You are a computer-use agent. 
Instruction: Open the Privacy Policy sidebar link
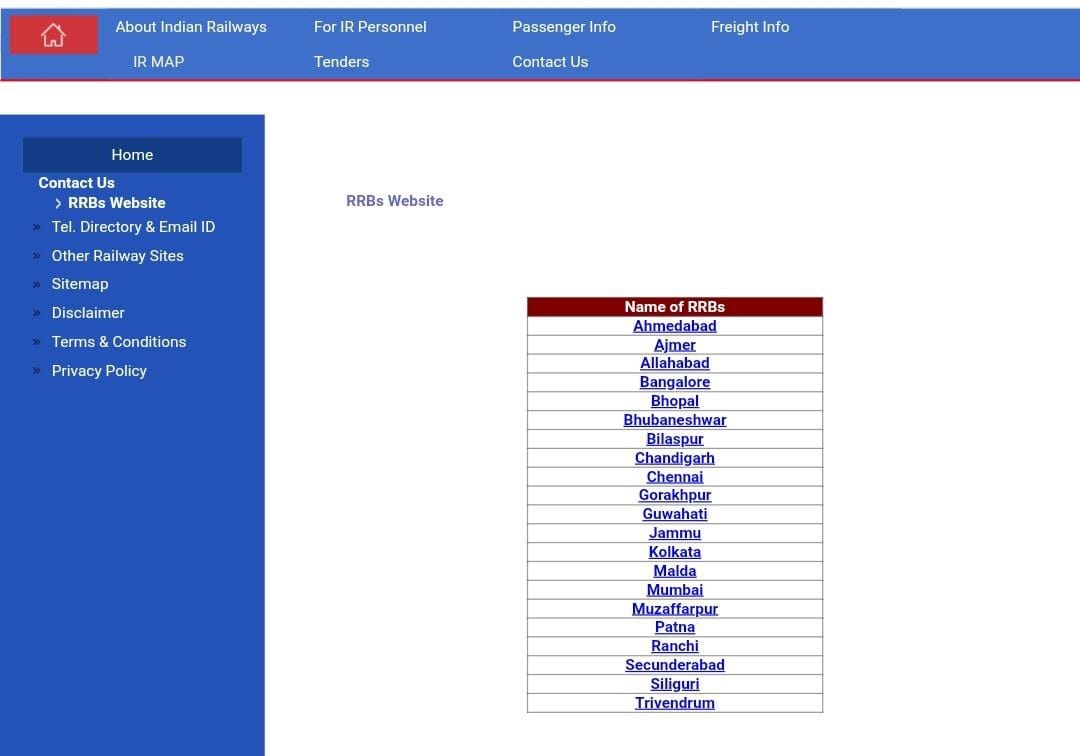coord(99,371)
